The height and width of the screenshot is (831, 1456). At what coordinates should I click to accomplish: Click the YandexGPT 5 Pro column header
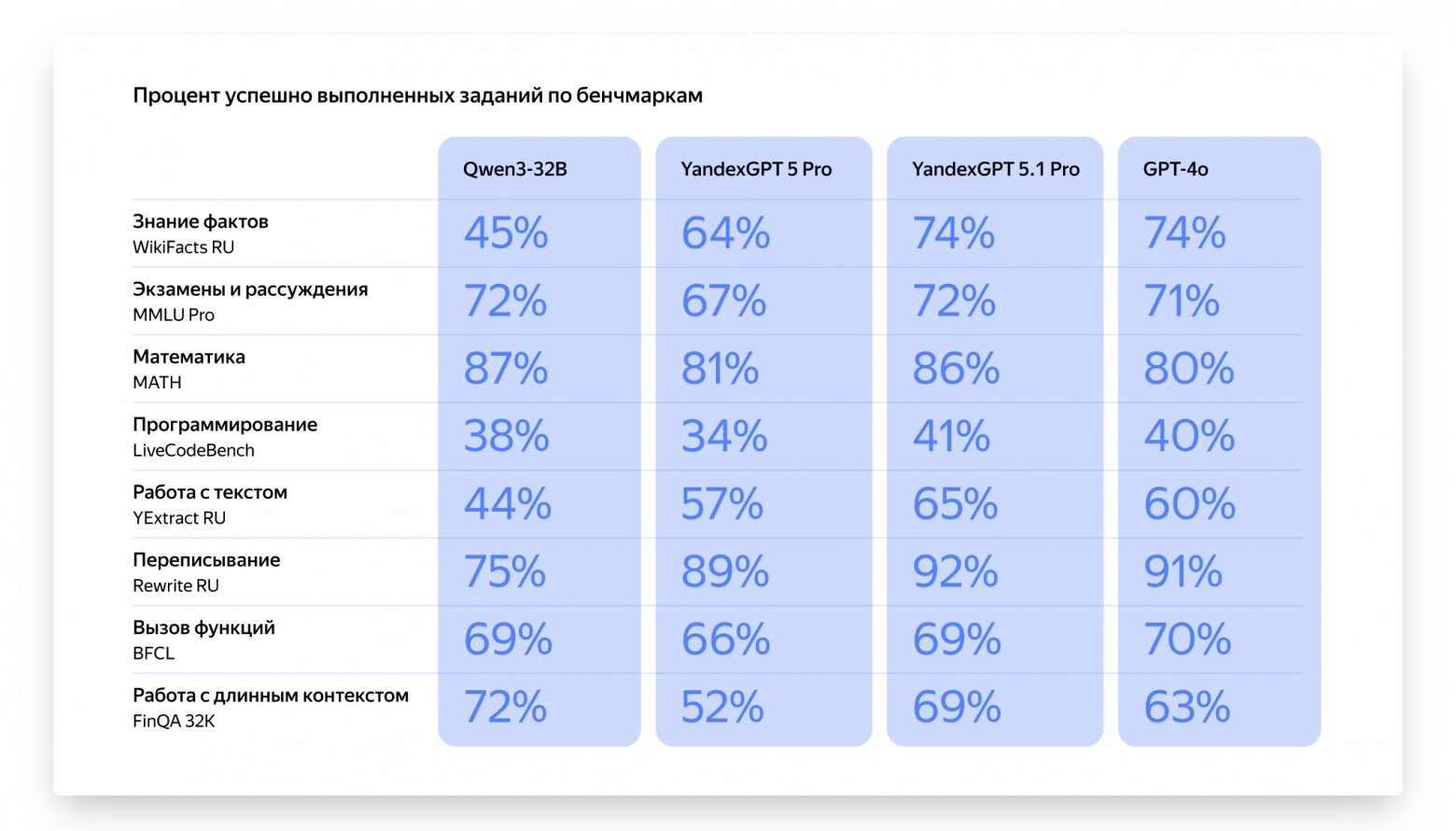[756, 169]
